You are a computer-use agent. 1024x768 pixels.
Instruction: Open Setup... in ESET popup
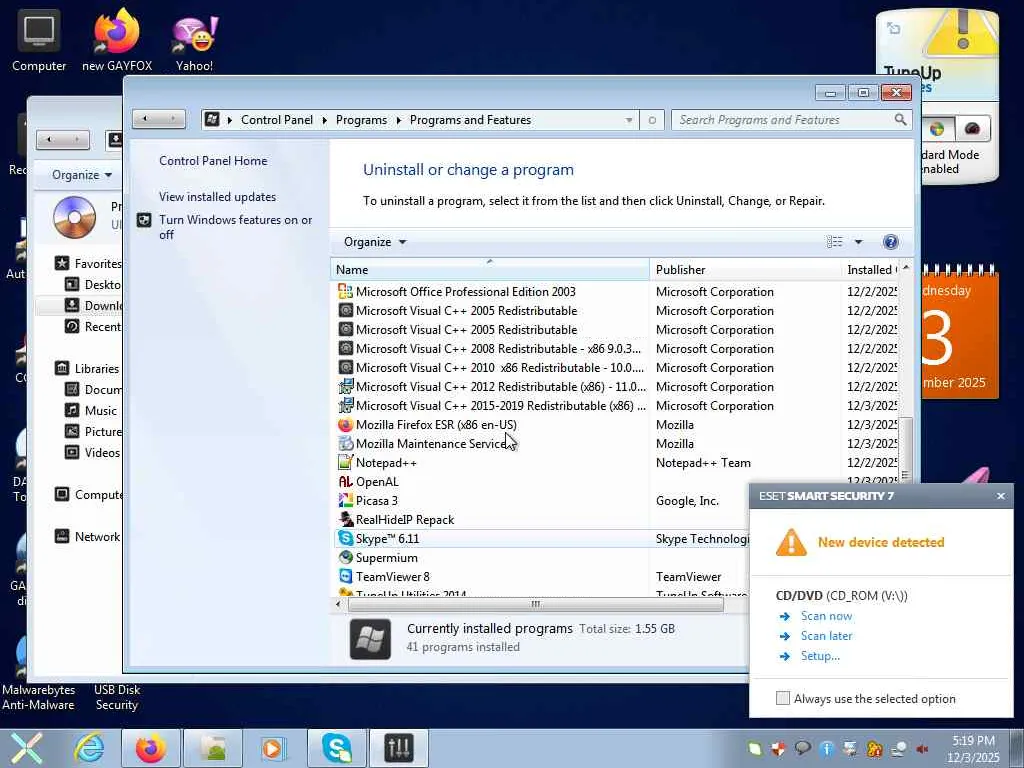(820, 656)
